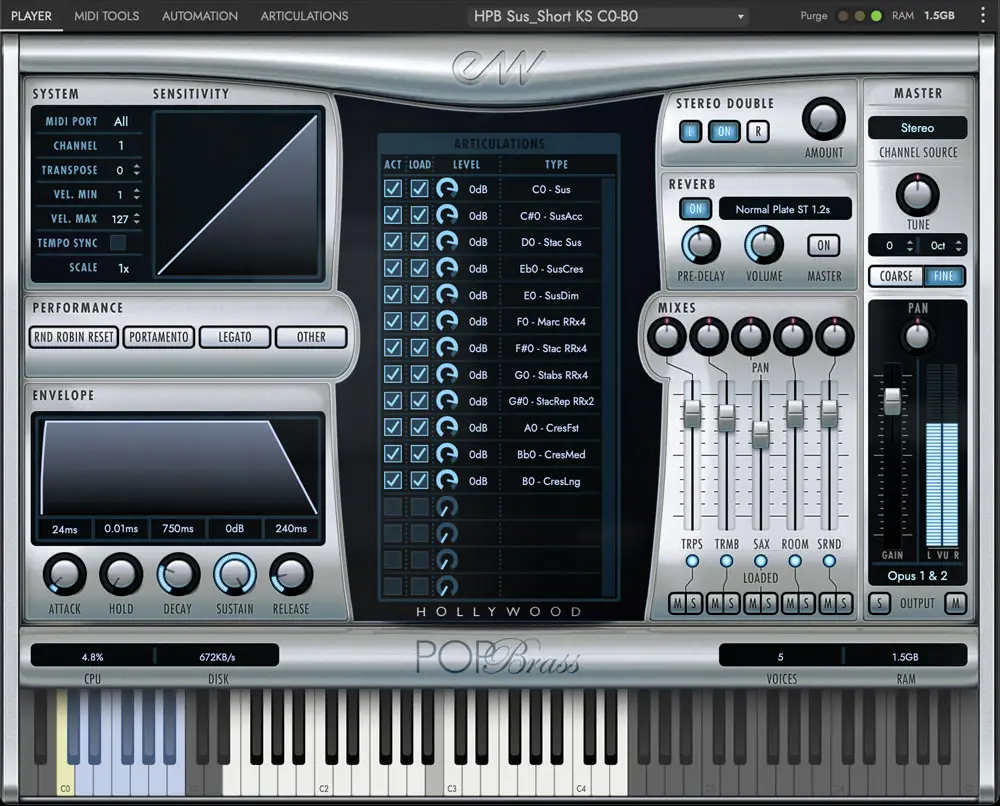The width and height of the screenshot is (1000, 806).
Task: Click the master PAN knob
Action: [917, 335]
